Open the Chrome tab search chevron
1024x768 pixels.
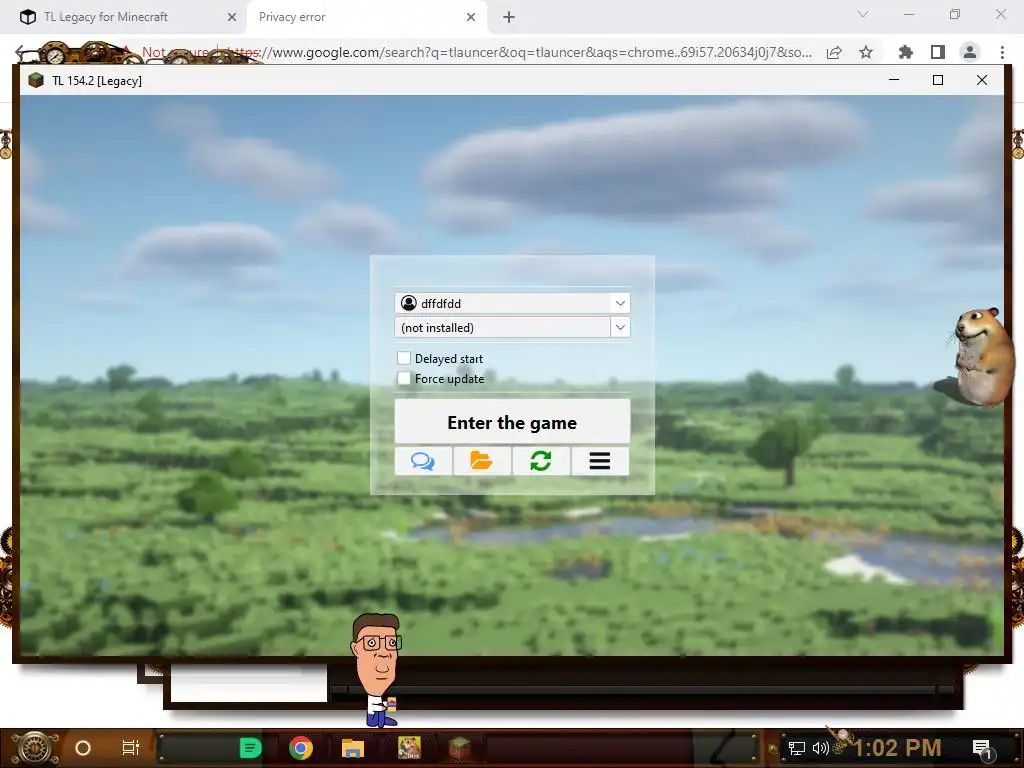(863, 14)
